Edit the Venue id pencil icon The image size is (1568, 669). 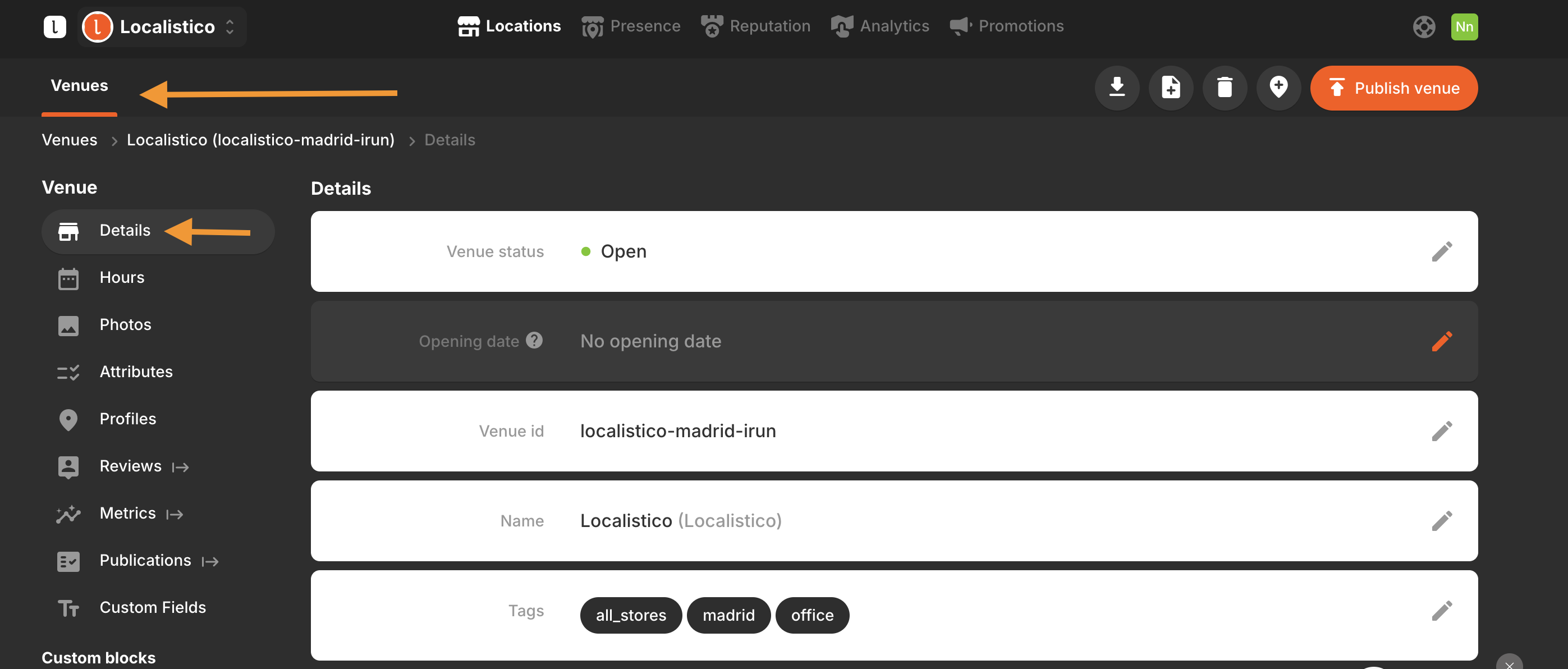pyautogui.click(x=1441, y=431)
